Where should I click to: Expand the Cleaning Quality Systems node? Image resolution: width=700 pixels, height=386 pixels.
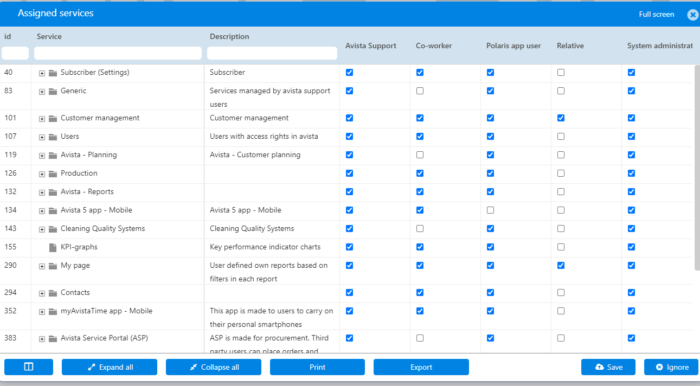point(42,229)
